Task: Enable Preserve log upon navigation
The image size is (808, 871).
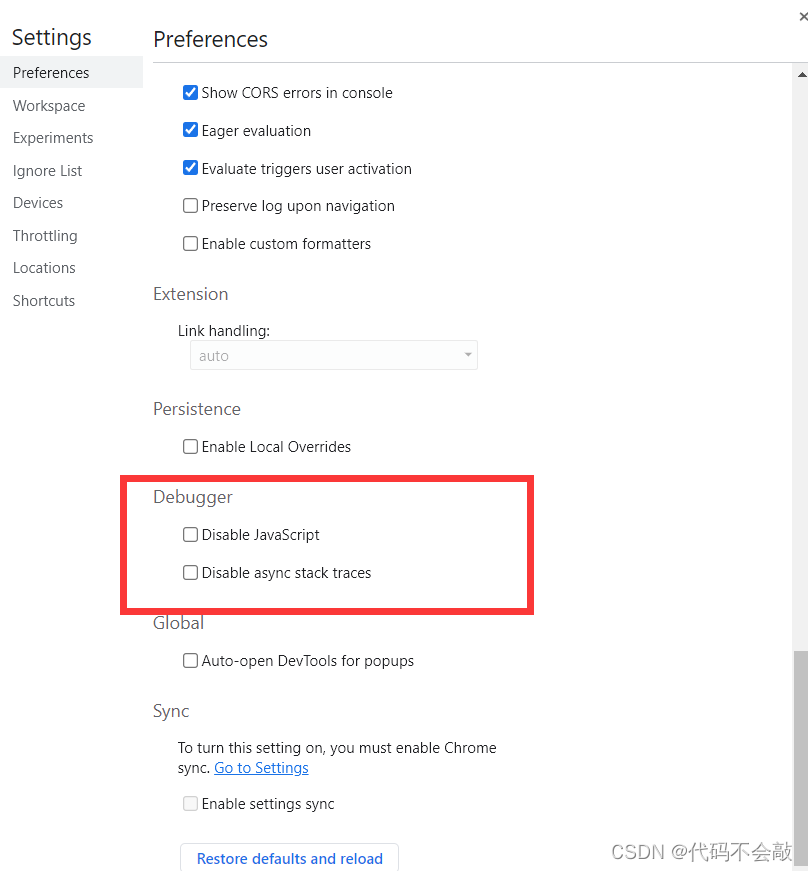Action: 190,206
